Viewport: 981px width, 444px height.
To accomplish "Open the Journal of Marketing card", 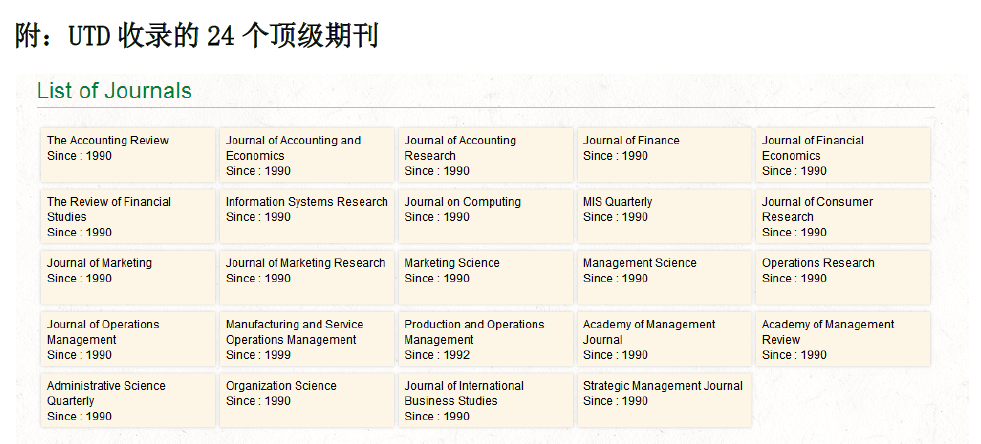I will pos(128,278).
